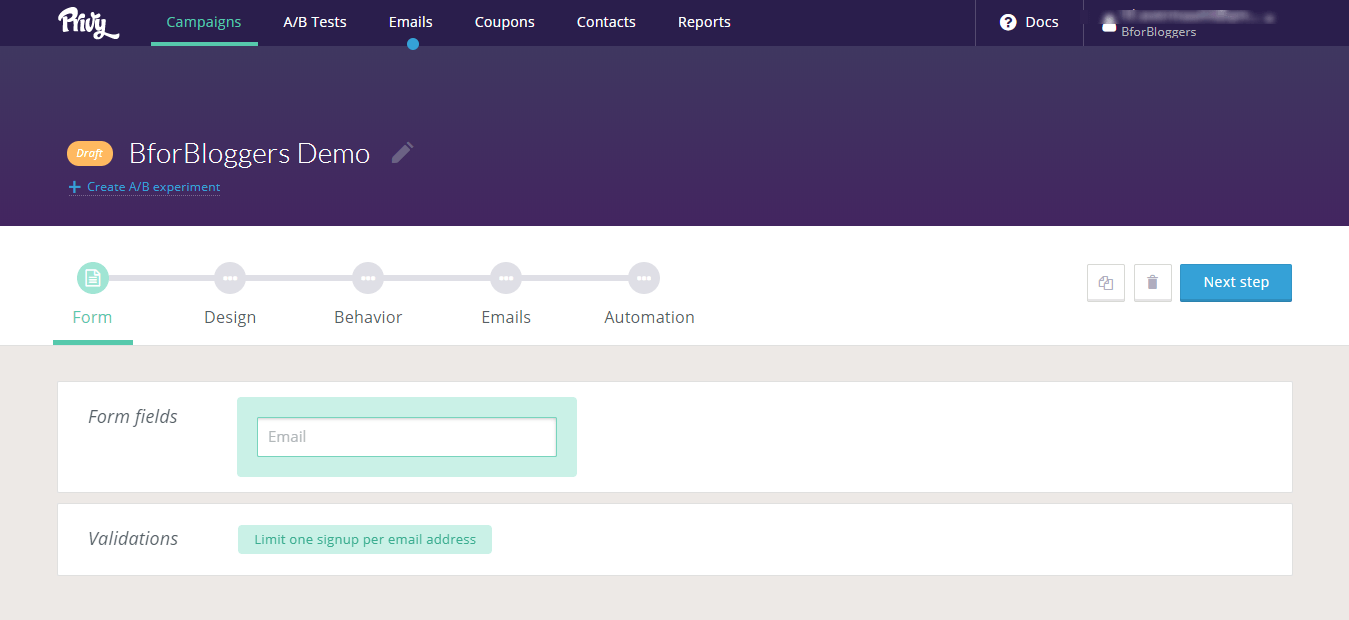The width and height of the screenshot is (1349, 620).
Task: Select Limit one signup per email address
Action: tap(365, 539)
